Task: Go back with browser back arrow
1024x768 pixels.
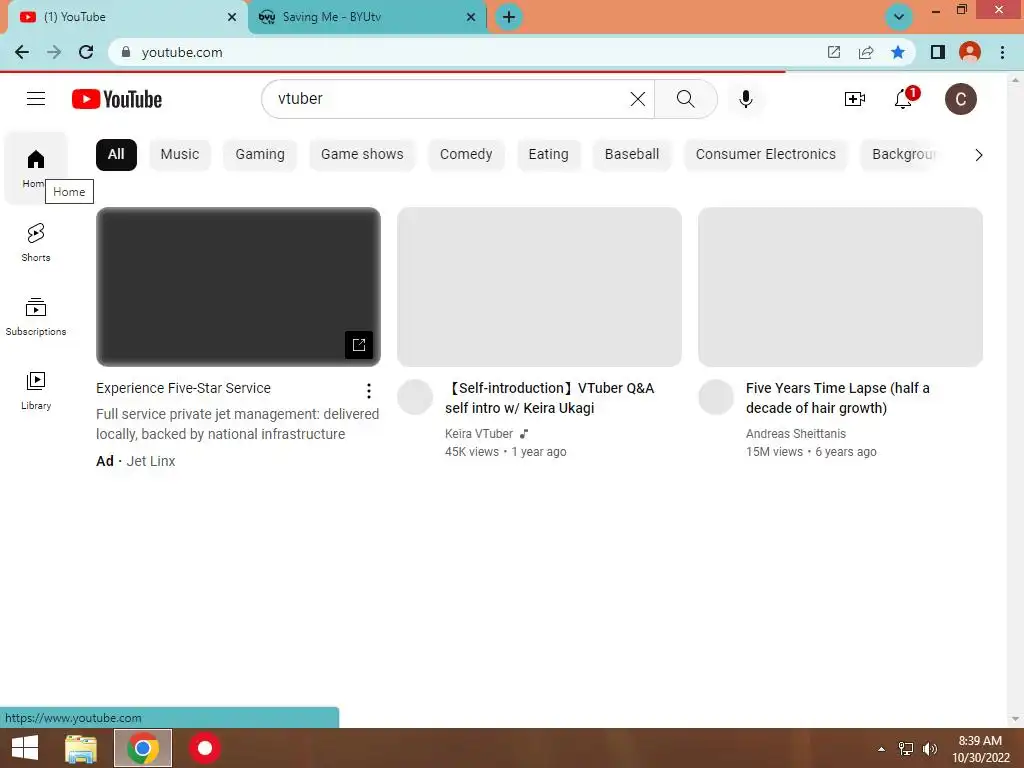Action: (x=22, y=52)
